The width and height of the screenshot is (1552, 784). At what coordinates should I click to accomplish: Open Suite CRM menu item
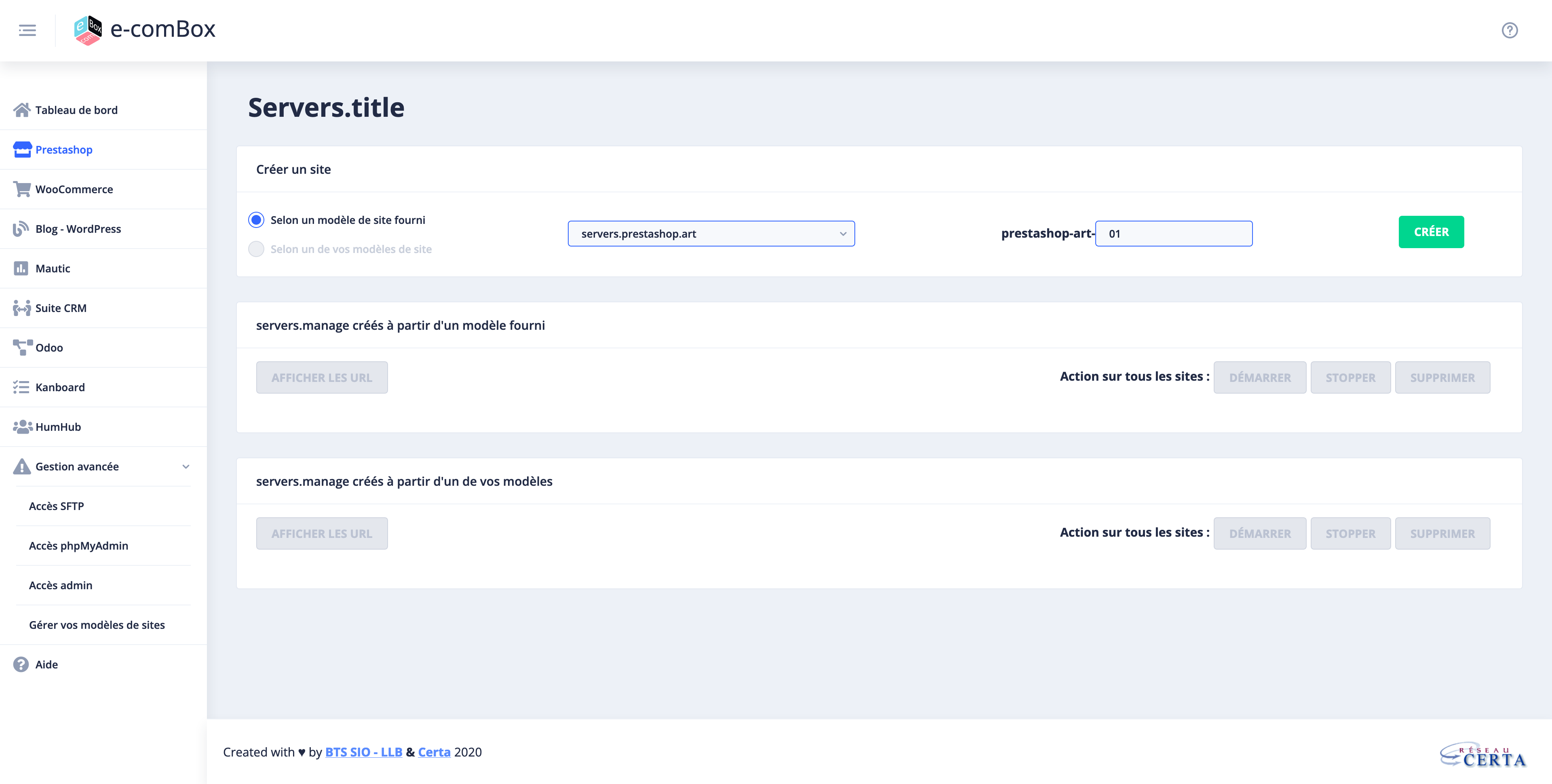pos(103,308)
